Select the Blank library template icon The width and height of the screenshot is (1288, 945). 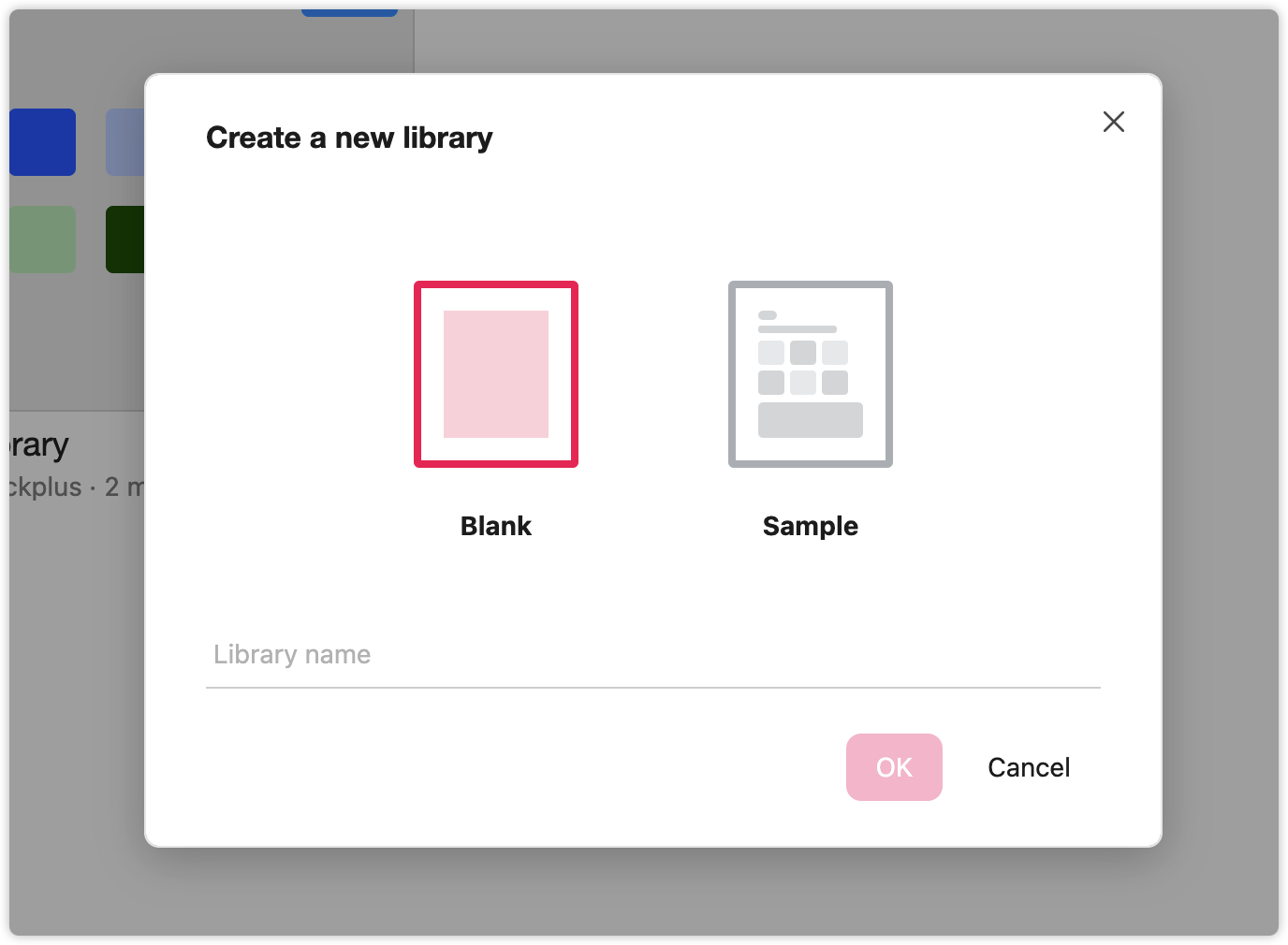pyautogui.click(x=496, y=374)
